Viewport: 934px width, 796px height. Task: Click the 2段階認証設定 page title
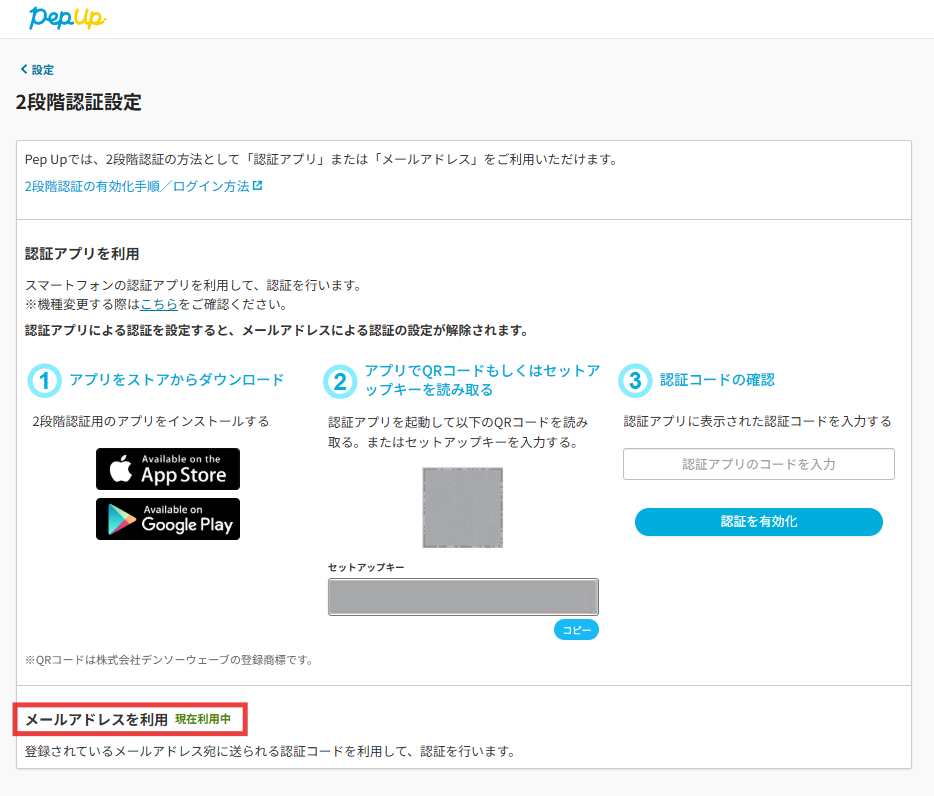79,102
